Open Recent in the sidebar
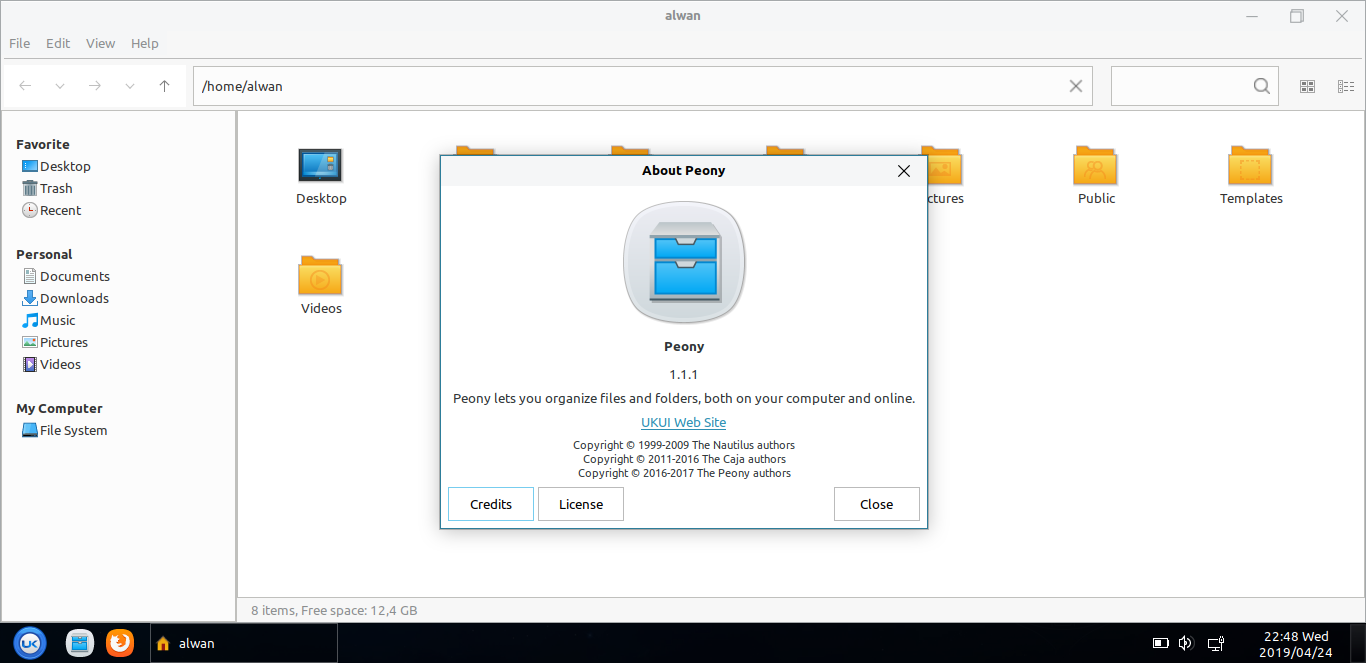 (x=52, y=210)
